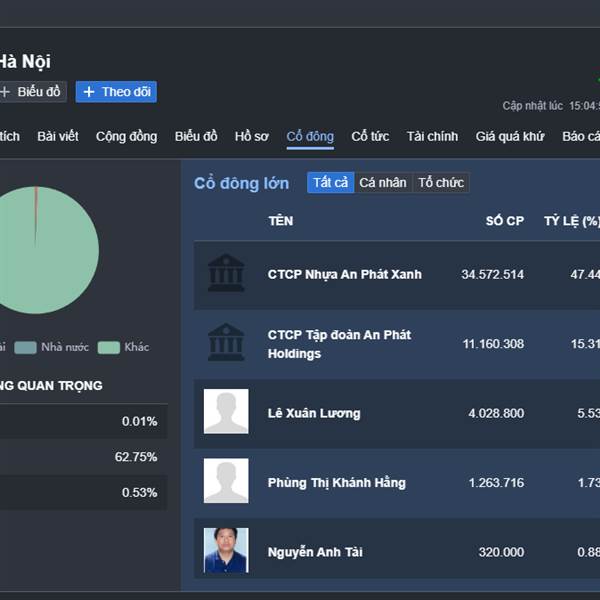
Task: Open Phùng Thị Khánh Hằng avatar placeholder
Action: click(x=226, y=481)
